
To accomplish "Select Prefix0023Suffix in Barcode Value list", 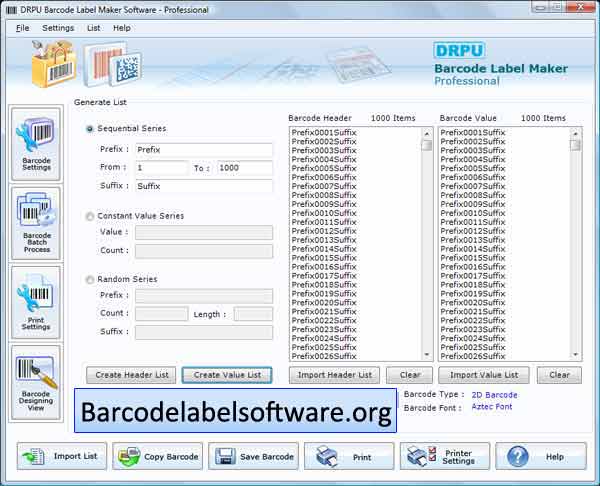I will (473, 329).
